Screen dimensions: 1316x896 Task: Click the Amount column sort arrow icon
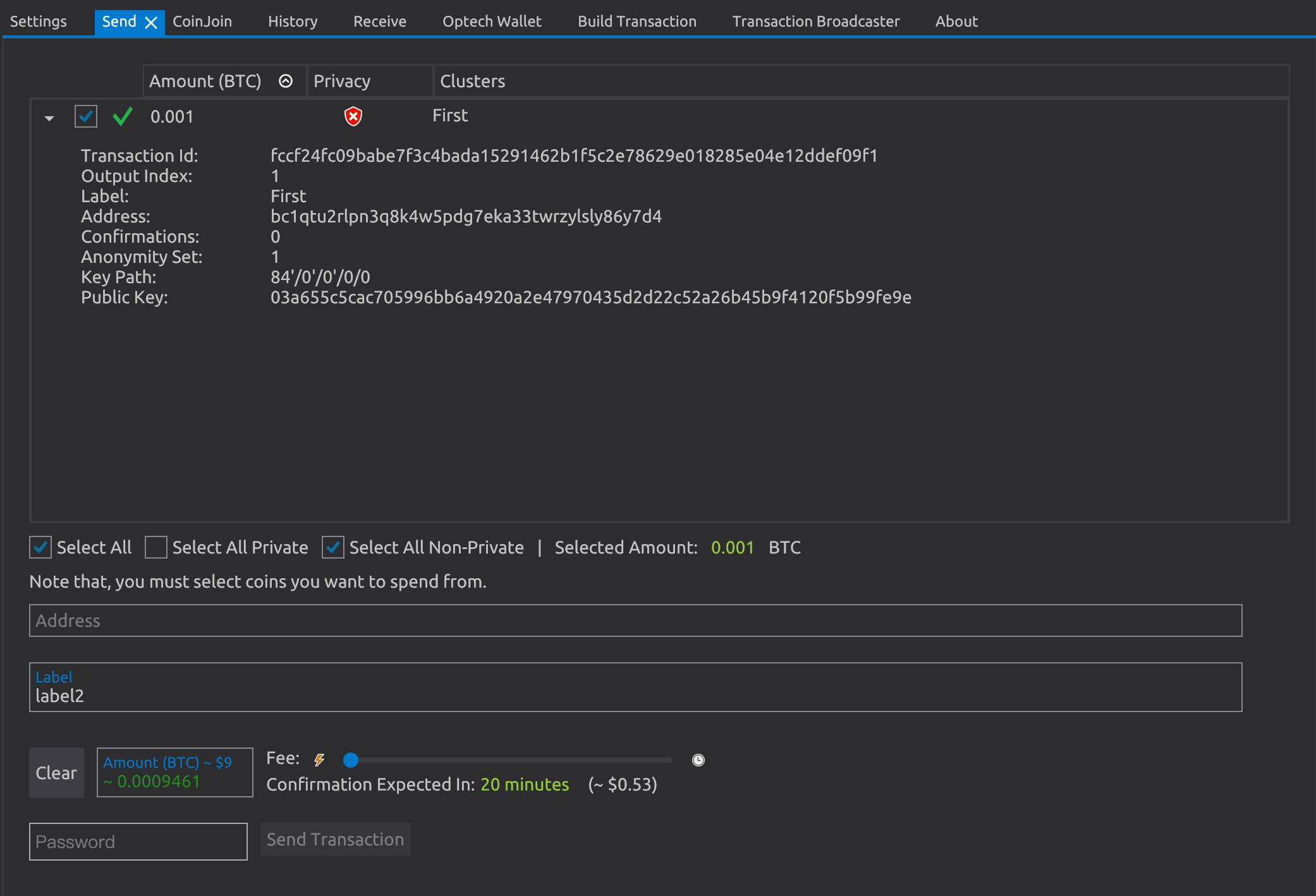click(x=286, y=81)
